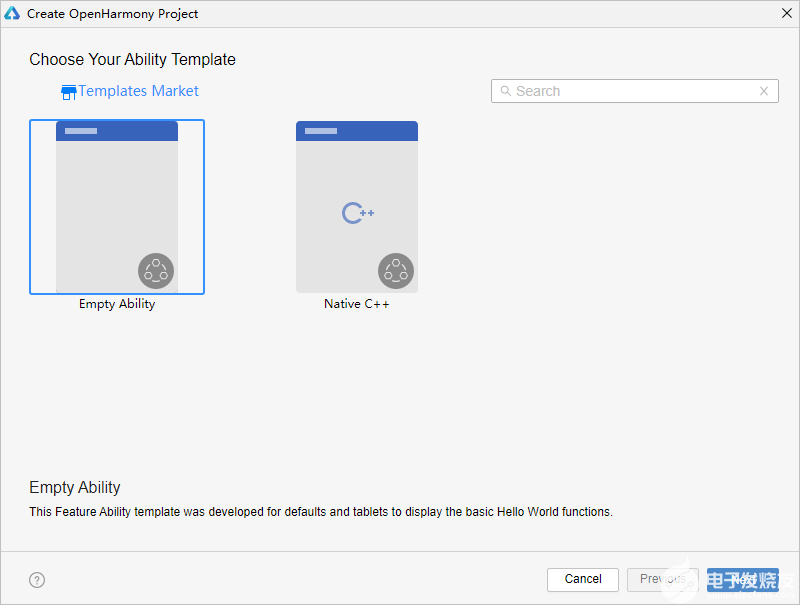The height and width of the screenshot is (605, 800).
Task: Click the magnifier icon in the search box
Action: pyautogui.click(x=505, y=91)
